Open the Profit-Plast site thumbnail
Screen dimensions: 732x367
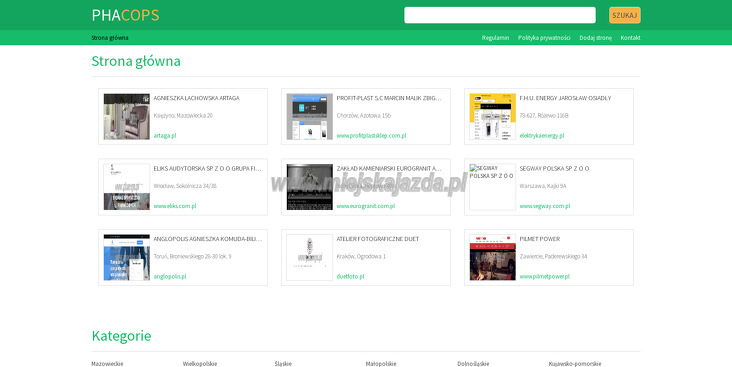[x=310, y=117]
